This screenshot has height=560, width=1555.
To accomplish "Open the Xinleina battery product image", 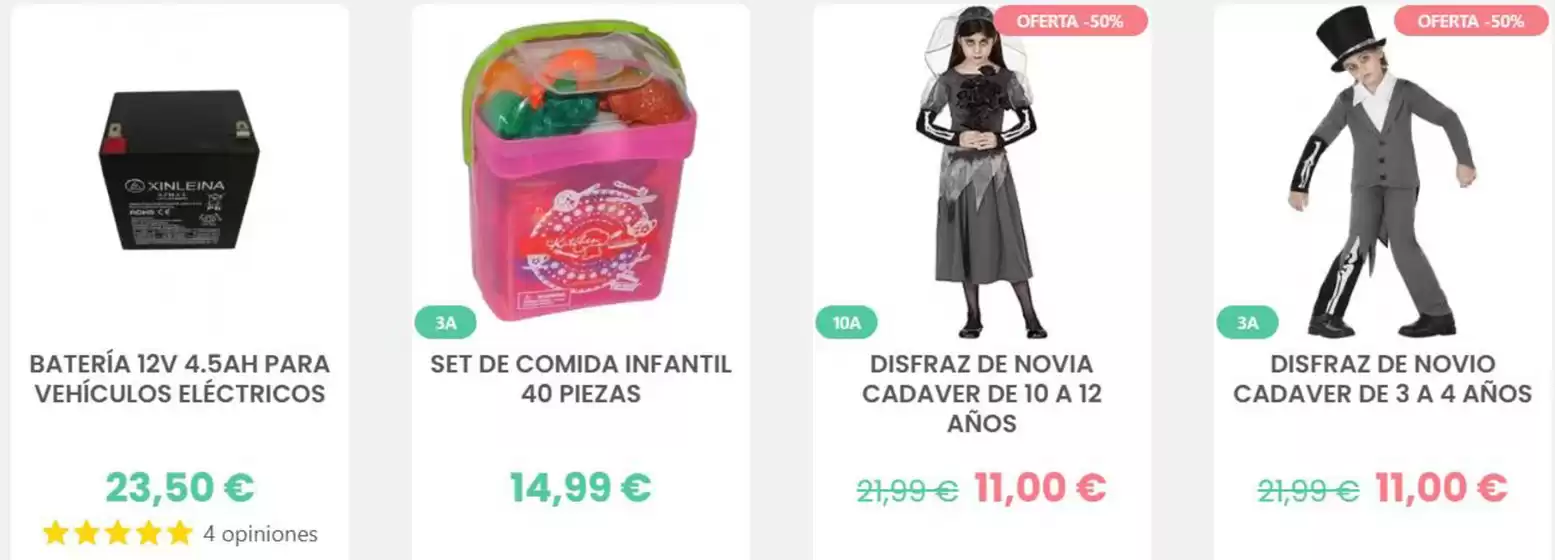I will pyautogui.click(x=179, y=183).
